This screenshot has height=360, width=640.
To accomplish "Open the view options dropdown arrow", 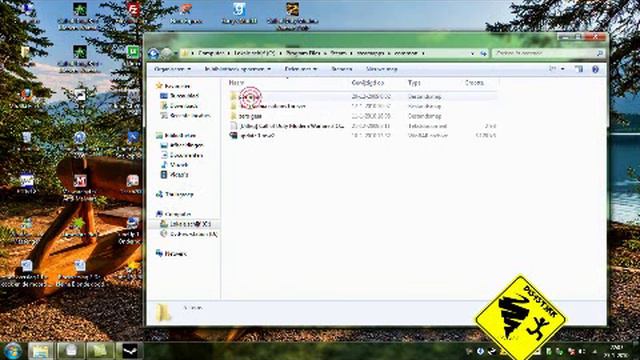I will pyautogui.click(x=563, y=69).
